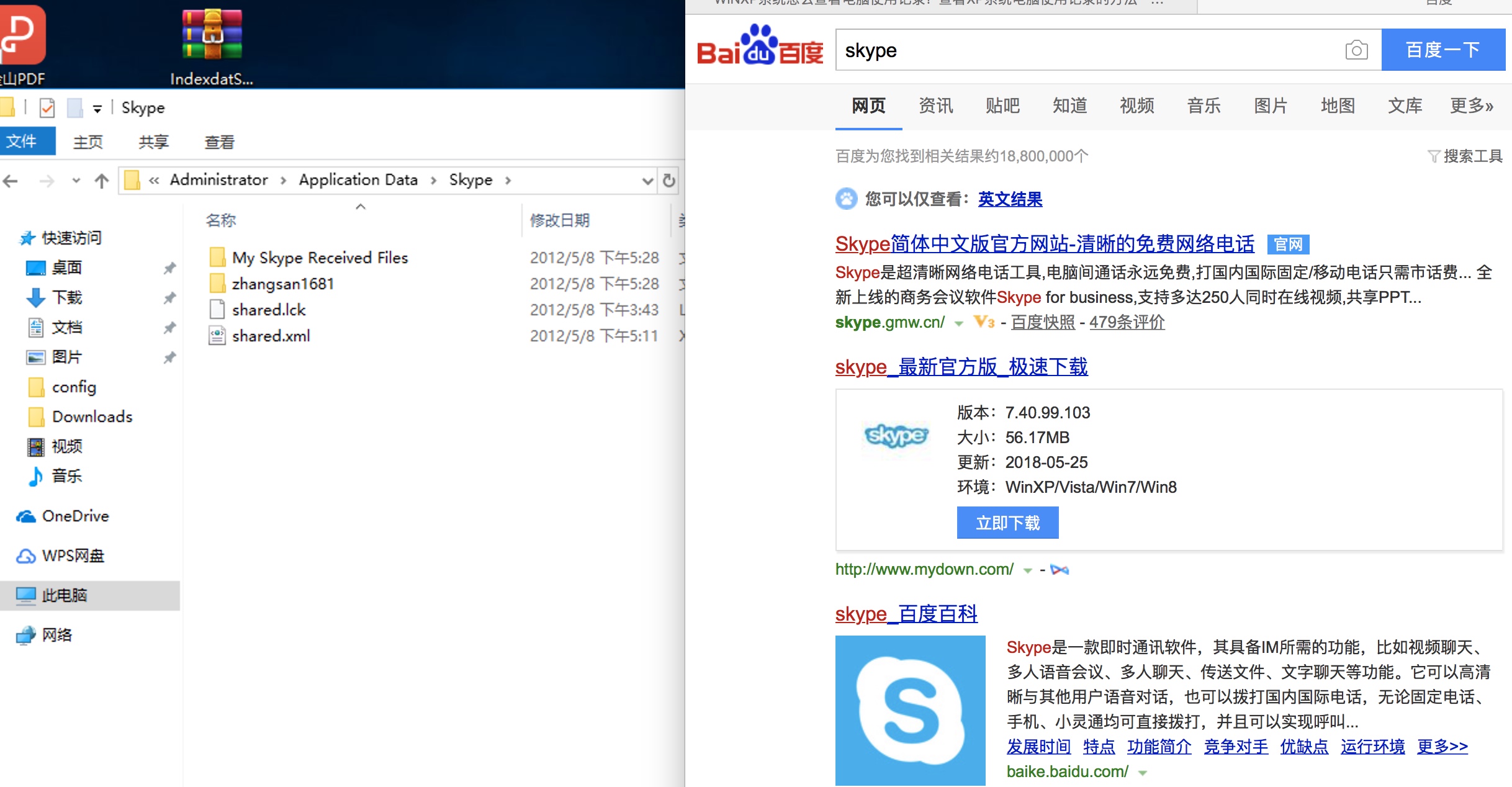Image resolution: width=1512 pixels, height=787 pixels.
Task: Switch to Baidu's 图片 results tab
Action: coord(1271,106)
